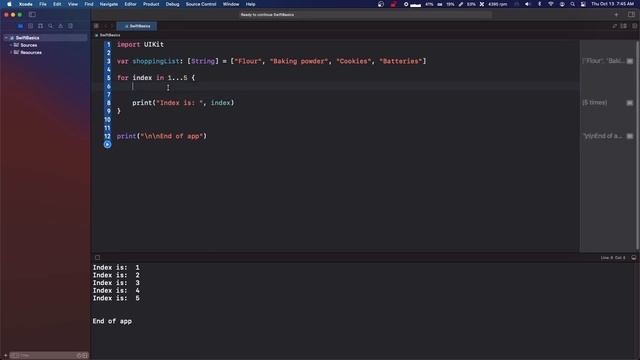Click the editor vertical scrollbar

click(638, 145)
